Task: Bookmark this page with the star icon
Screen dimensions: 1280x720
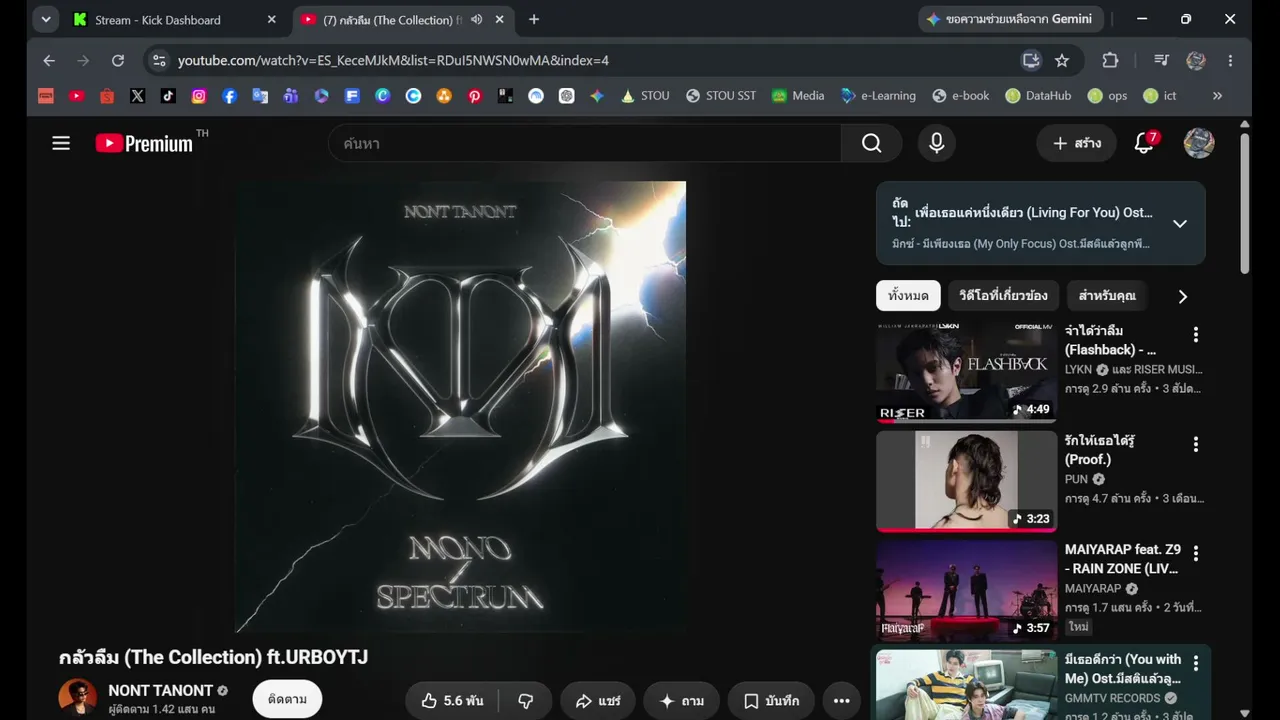Action: 1062,60
